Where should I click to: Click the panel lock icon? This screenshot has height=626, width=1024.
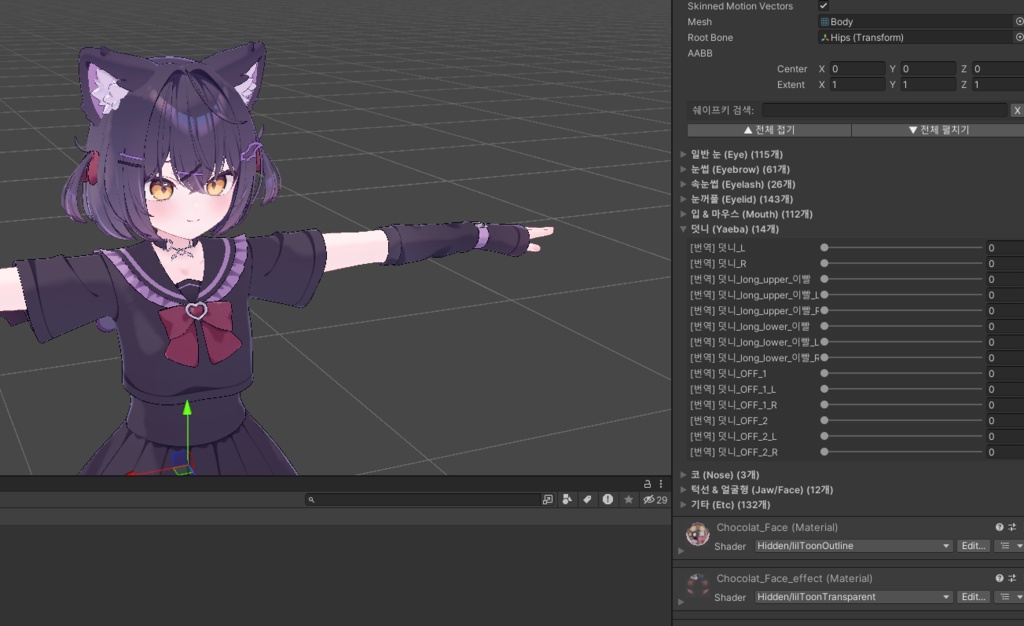(x=647, y=484)
